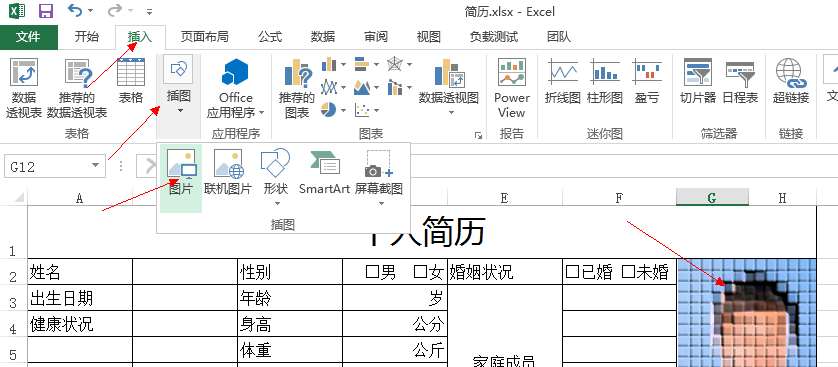Click the 姓名 cell
This screenshot has height=367, width=838.
click(x=80, y=272)
